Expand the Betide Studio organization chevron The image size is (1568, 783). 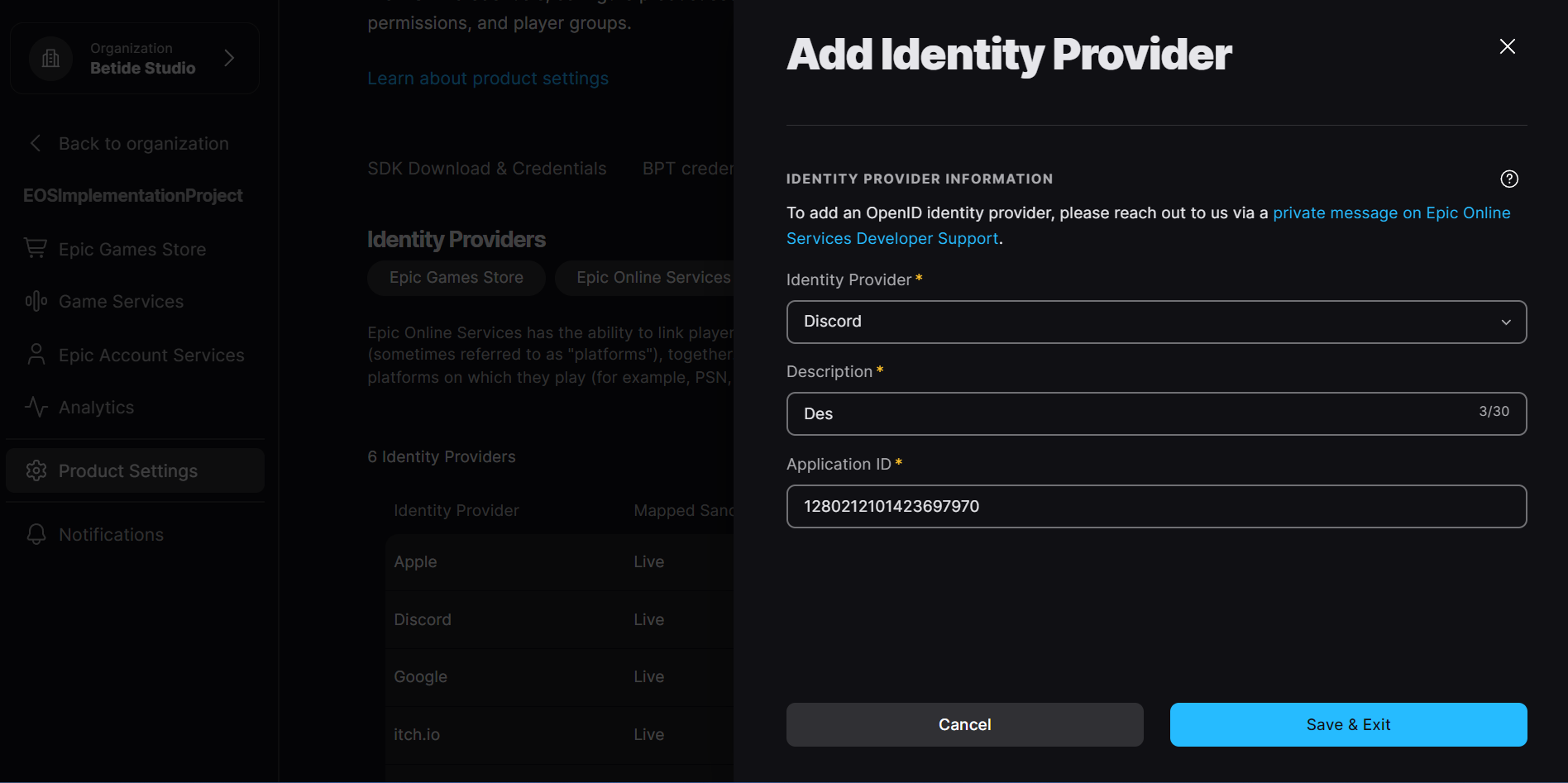point(229,58)
